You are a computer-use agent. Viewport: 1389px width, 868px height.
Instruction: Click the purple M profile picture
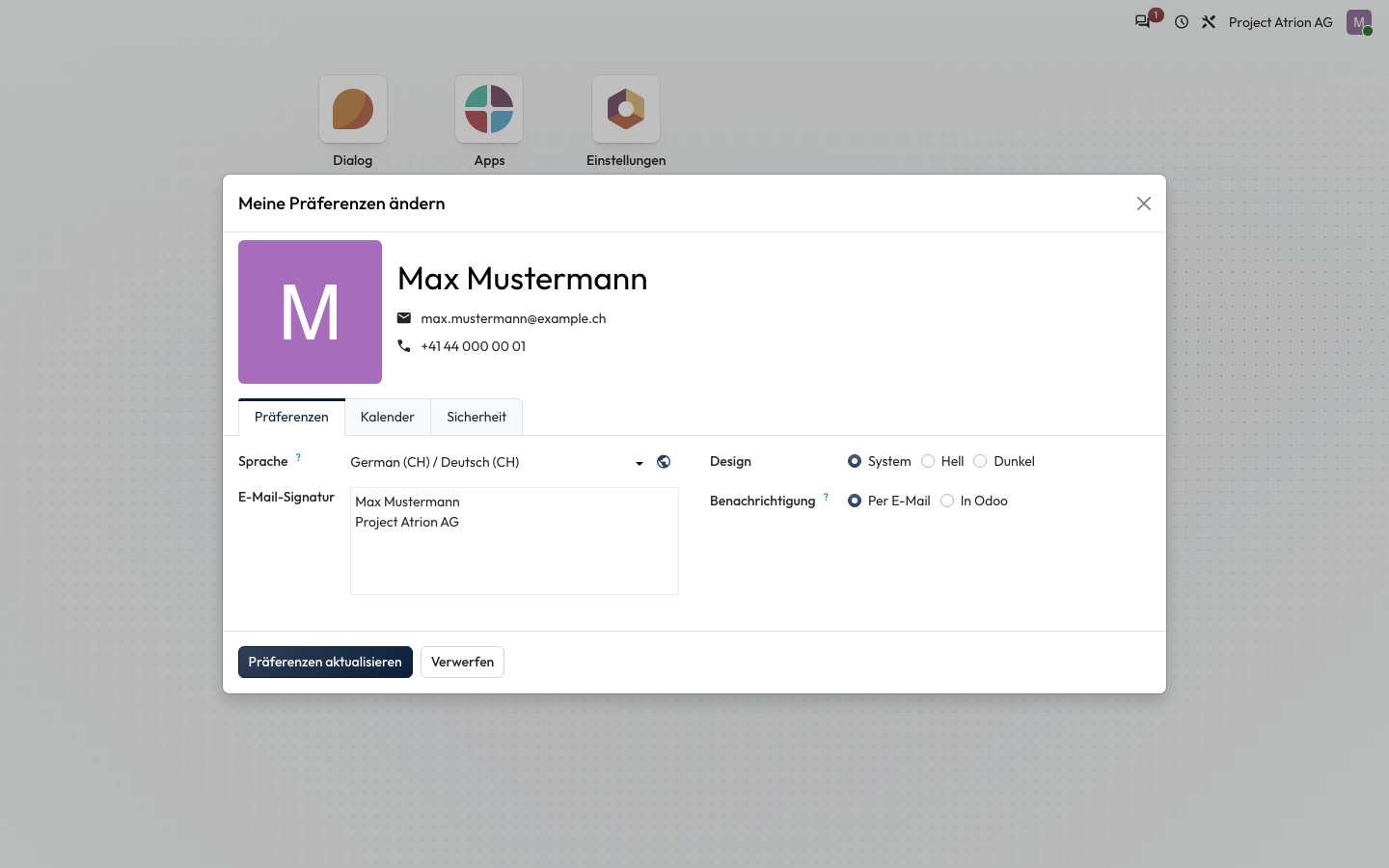point(310,312)
